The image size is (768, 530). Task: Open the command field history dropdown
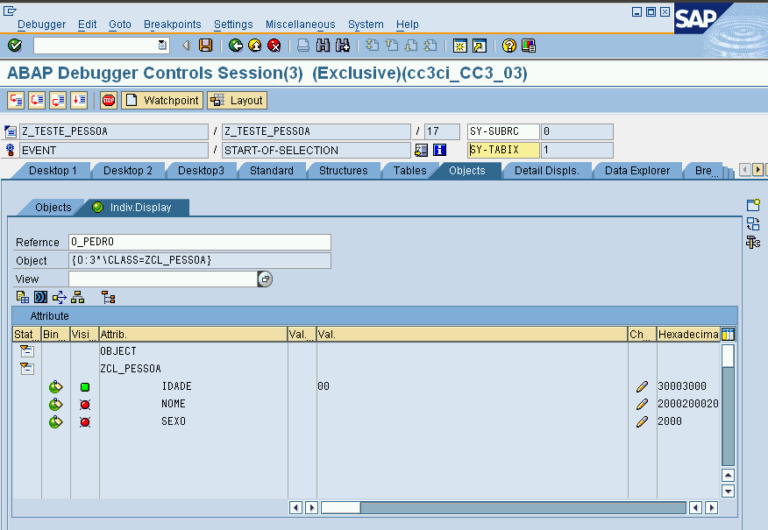162,45
